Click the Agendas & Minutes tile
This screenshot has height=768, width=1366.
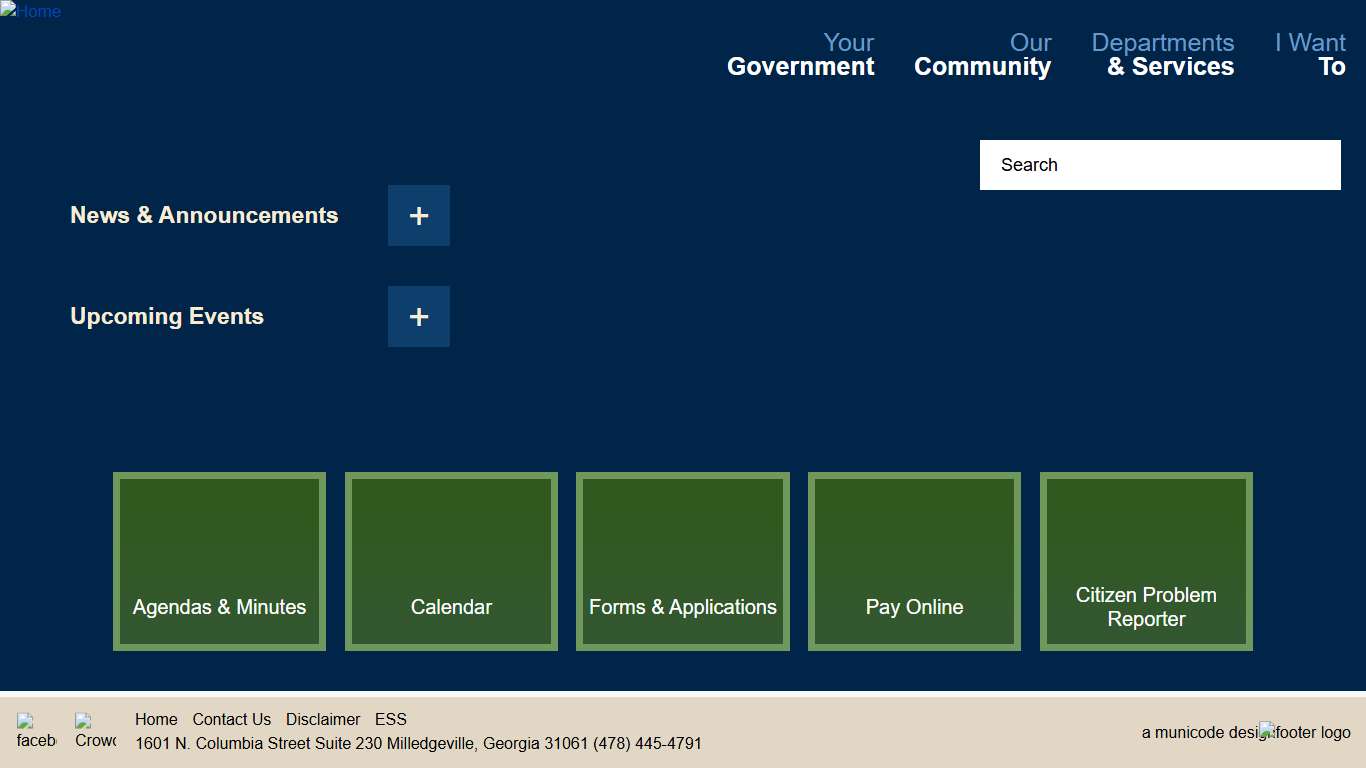[219, 561]
